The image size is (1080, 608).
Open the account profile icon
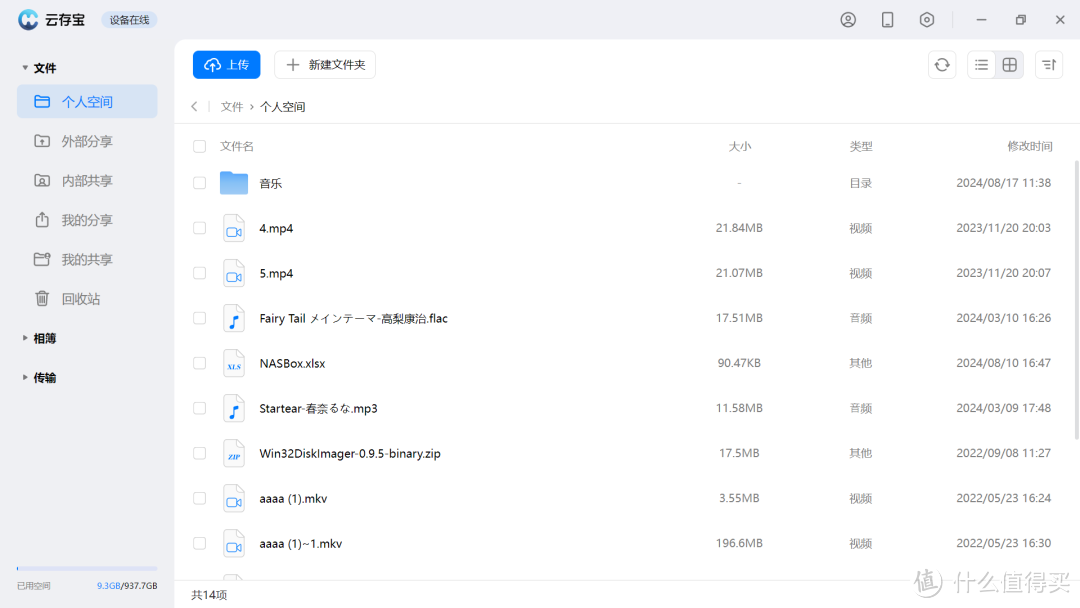848,19
